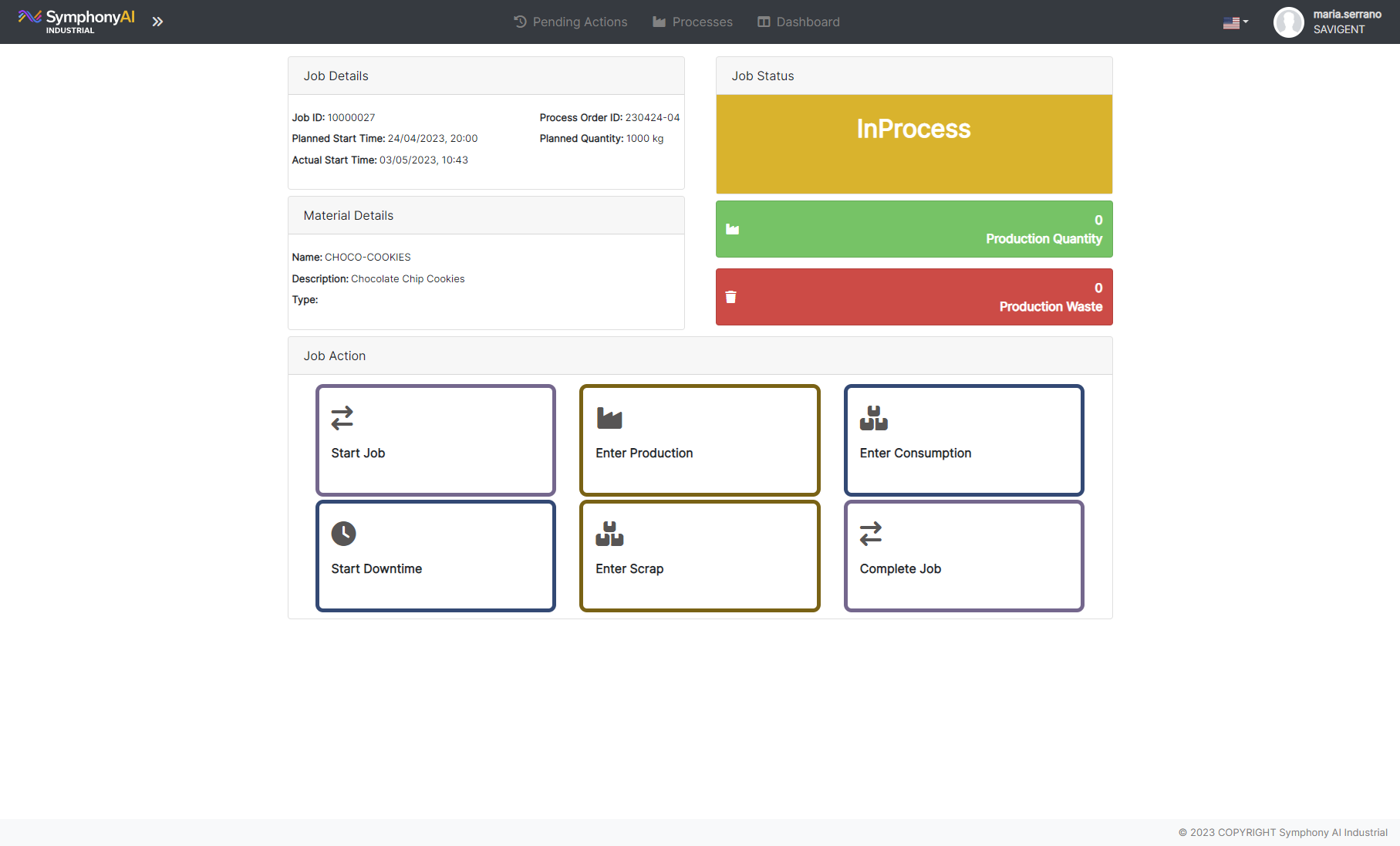1400x846 pixels.
Task: Click the boxes icon on Enter Scrap tile
Action: pyautogui.click(x=609, y=533)
